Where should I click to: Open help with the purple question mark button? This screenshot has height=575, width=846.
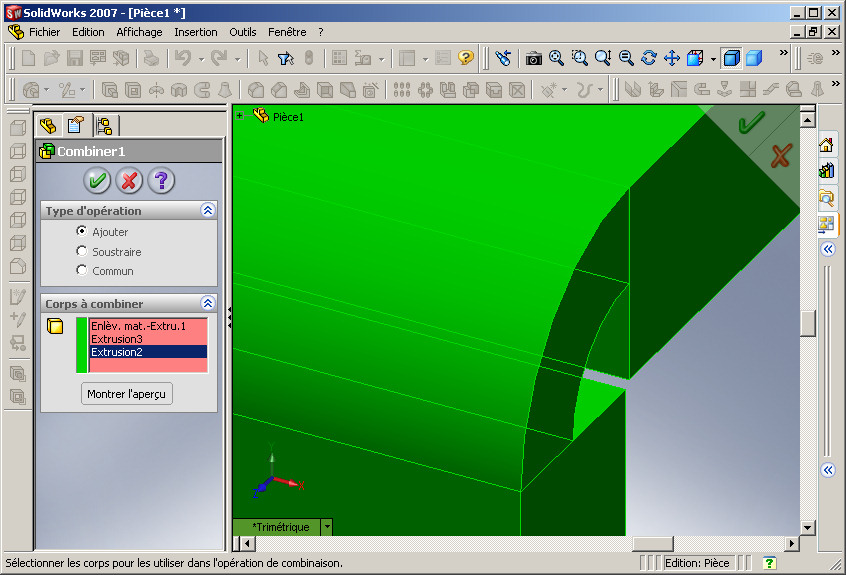coord(161,180)
